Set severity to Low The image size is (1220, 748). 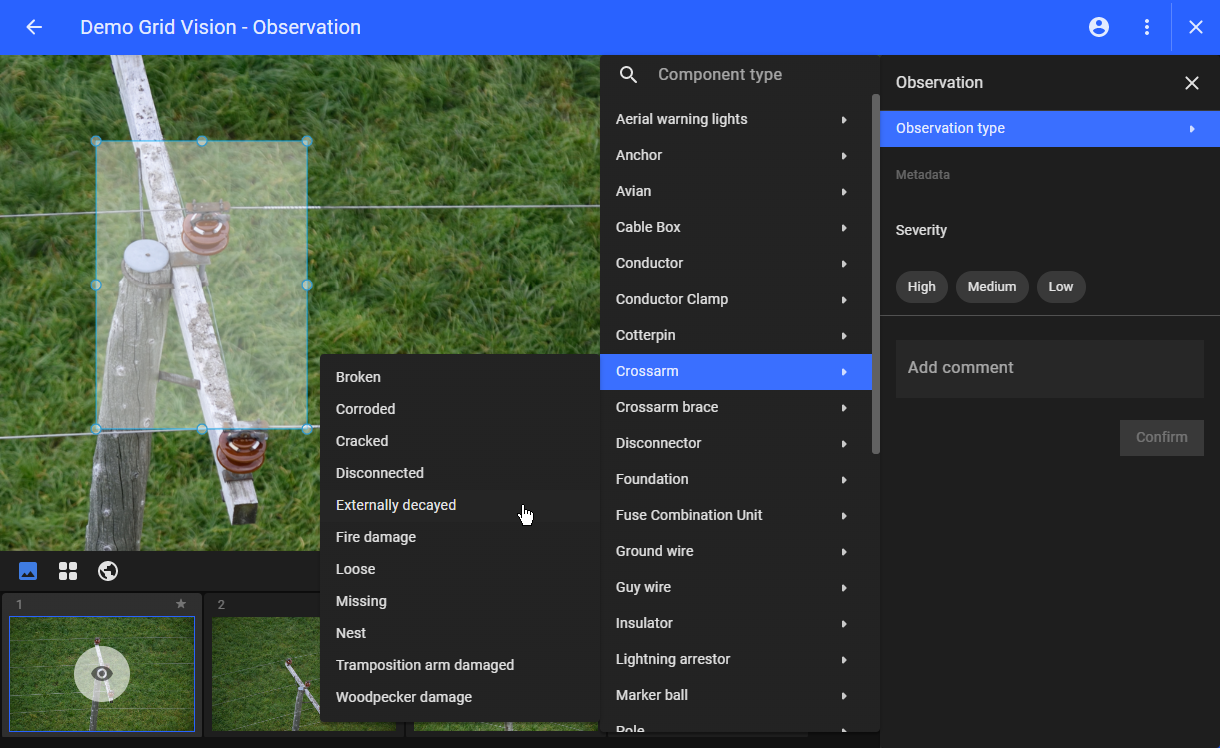tap(1060, 287)
